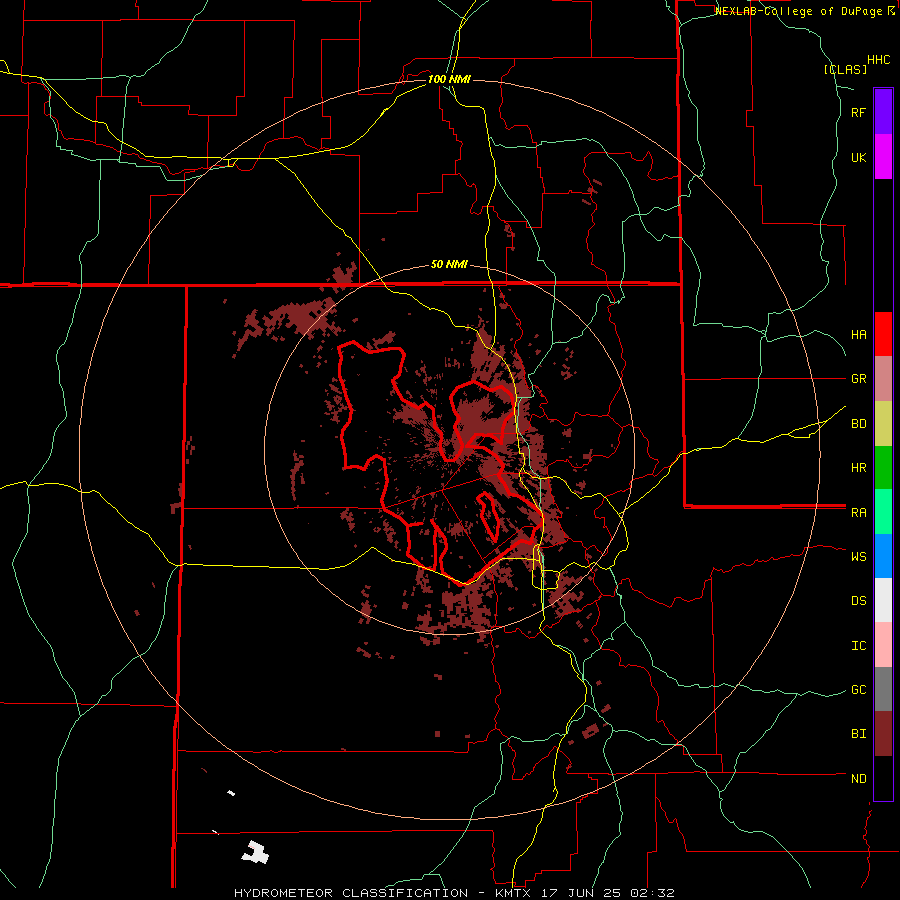900x900 pixels.
Task: Click the HA legend label
Action: tap(858, 334)
